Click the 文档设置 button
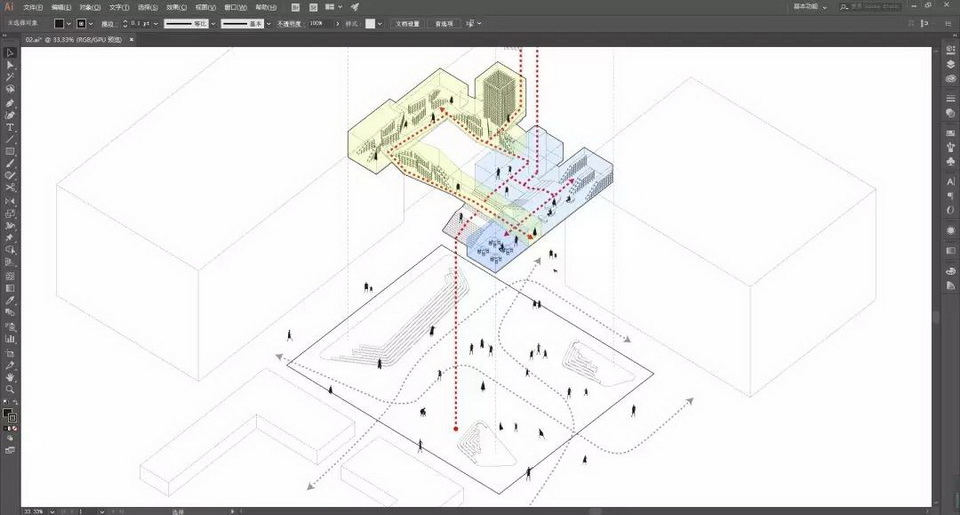 [x=408, y=22]
